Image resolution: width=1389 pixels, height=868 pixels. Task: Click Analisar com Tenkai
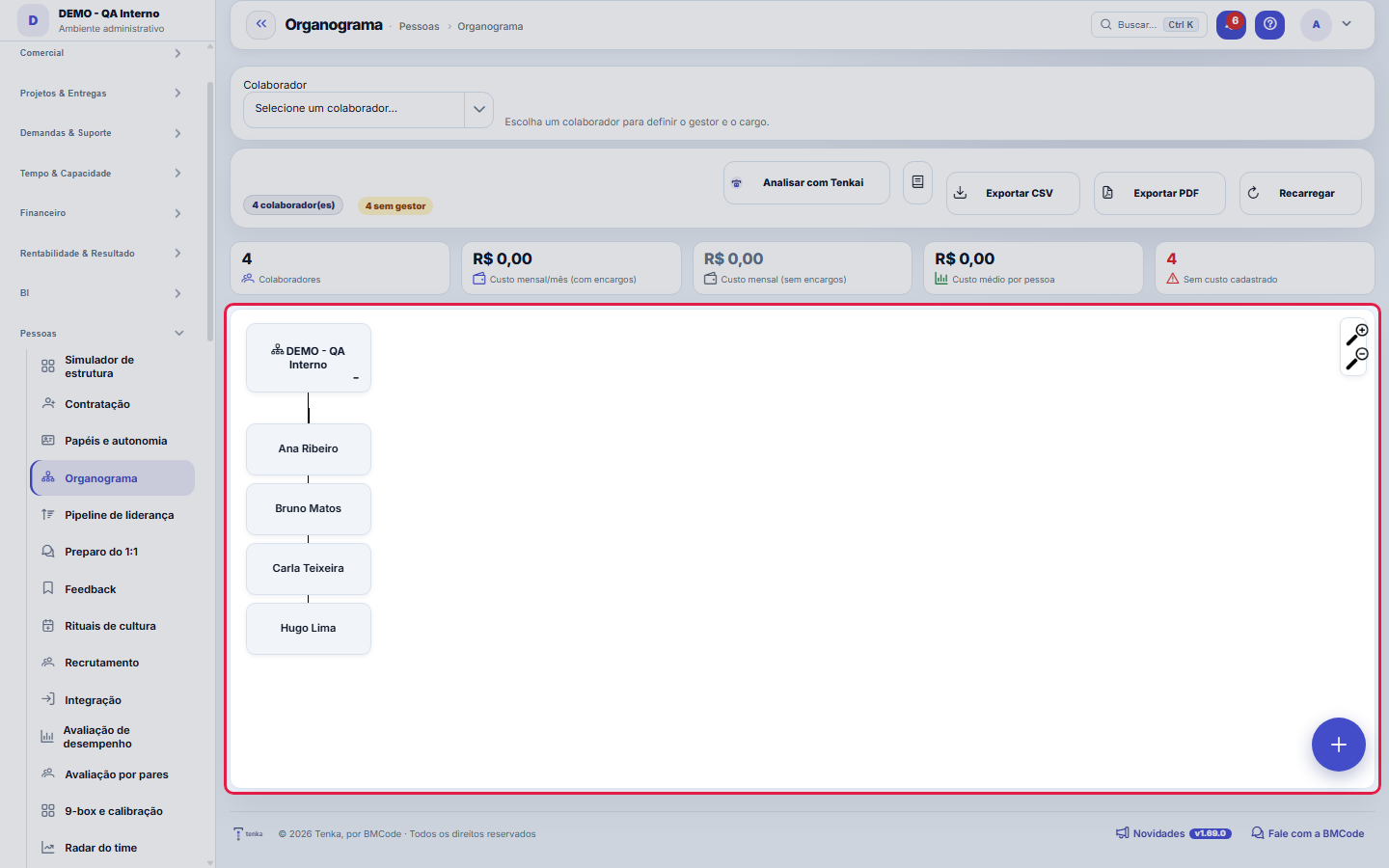(806, 182)
